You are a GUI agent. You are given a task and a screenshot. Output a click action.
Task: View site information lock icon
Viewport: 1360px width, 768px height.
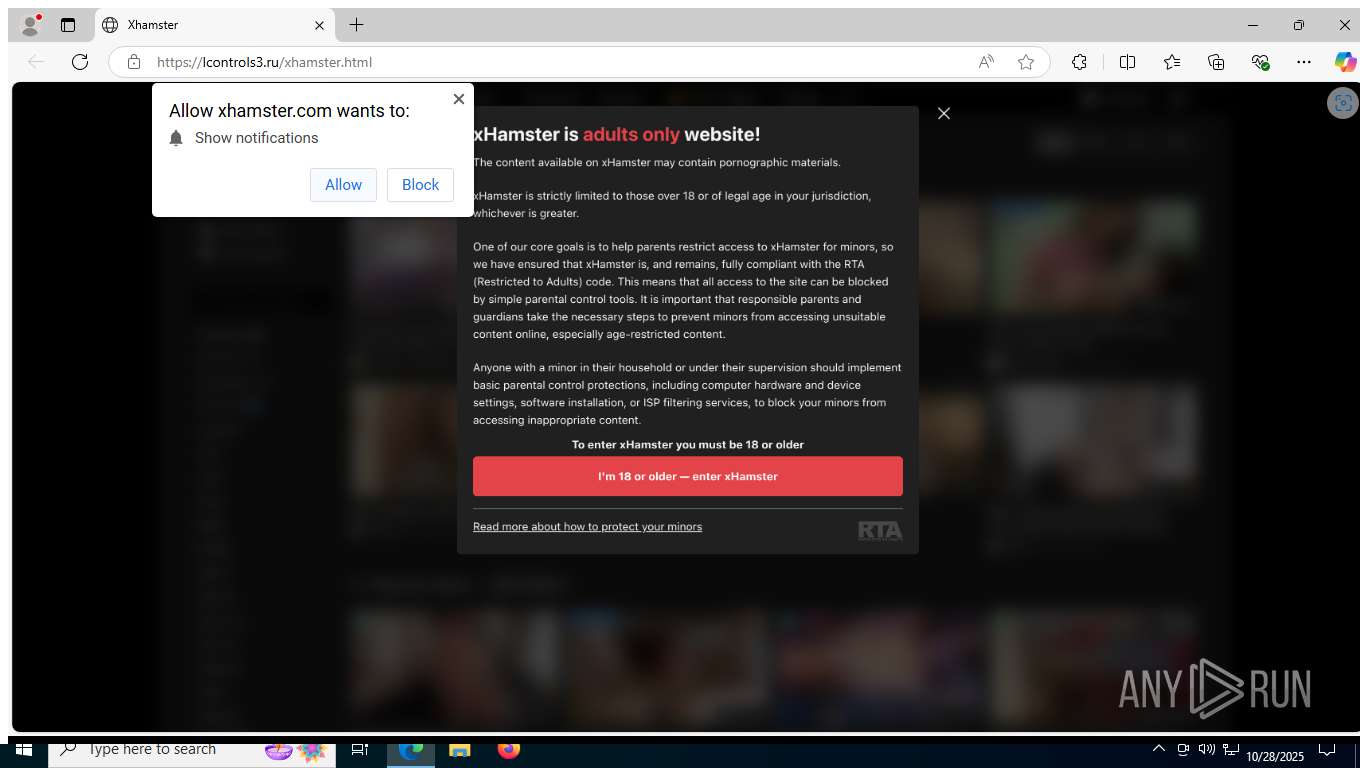coord(134,62)
